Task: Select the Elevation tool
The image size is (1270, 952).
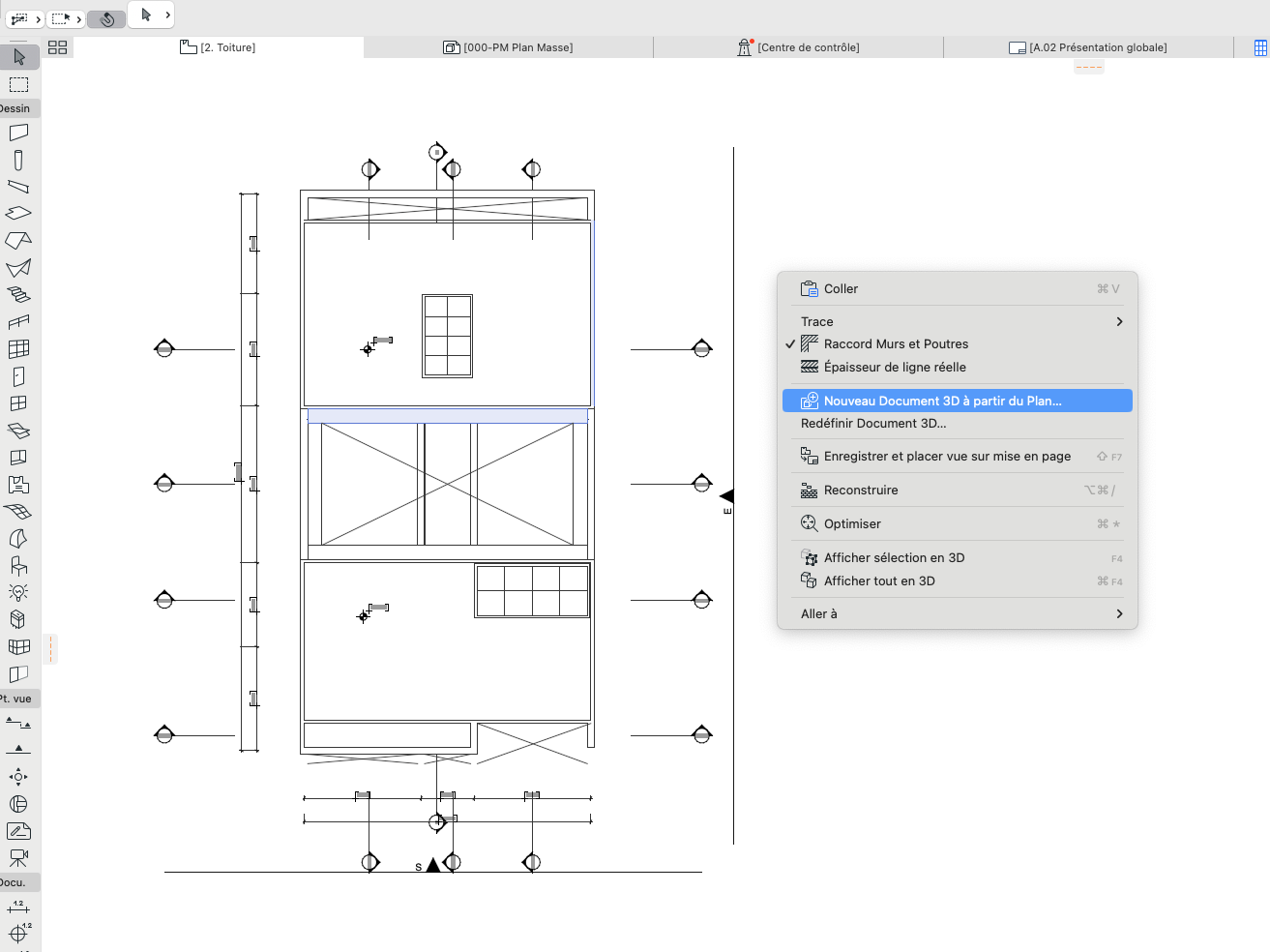Action: tap(18, 749)
